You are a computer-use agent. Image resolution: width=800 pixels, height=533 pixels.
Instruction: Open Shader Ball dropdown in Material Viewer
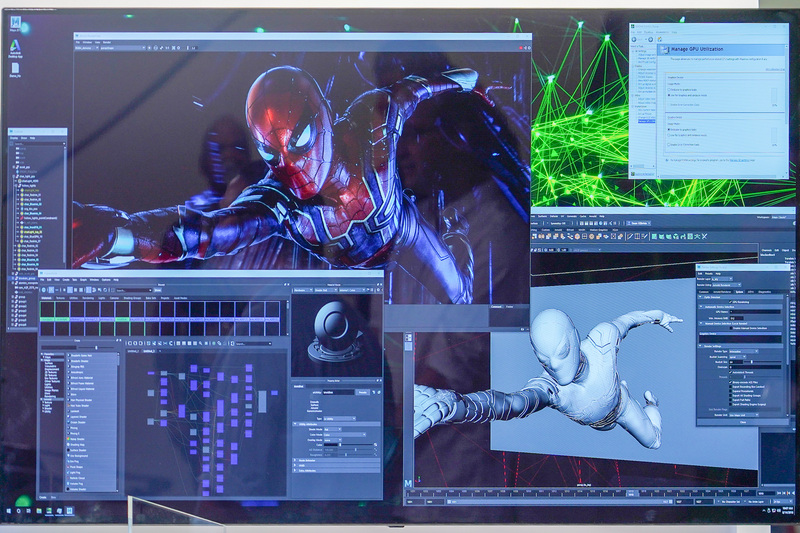click(326, 290)
